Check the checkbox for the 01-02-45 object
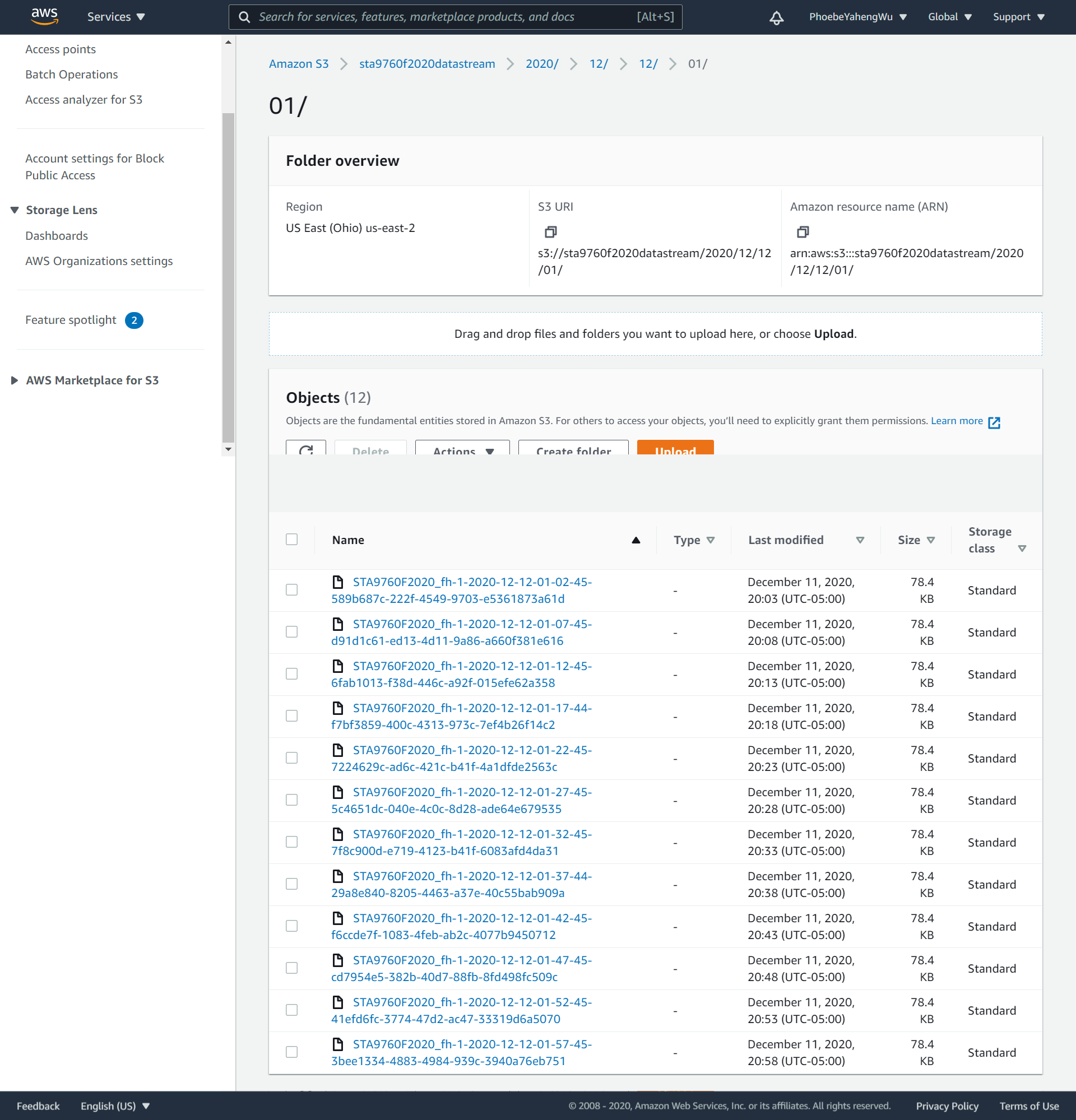The width and height of the screenshot is (1076, 1120). (292, 590)
